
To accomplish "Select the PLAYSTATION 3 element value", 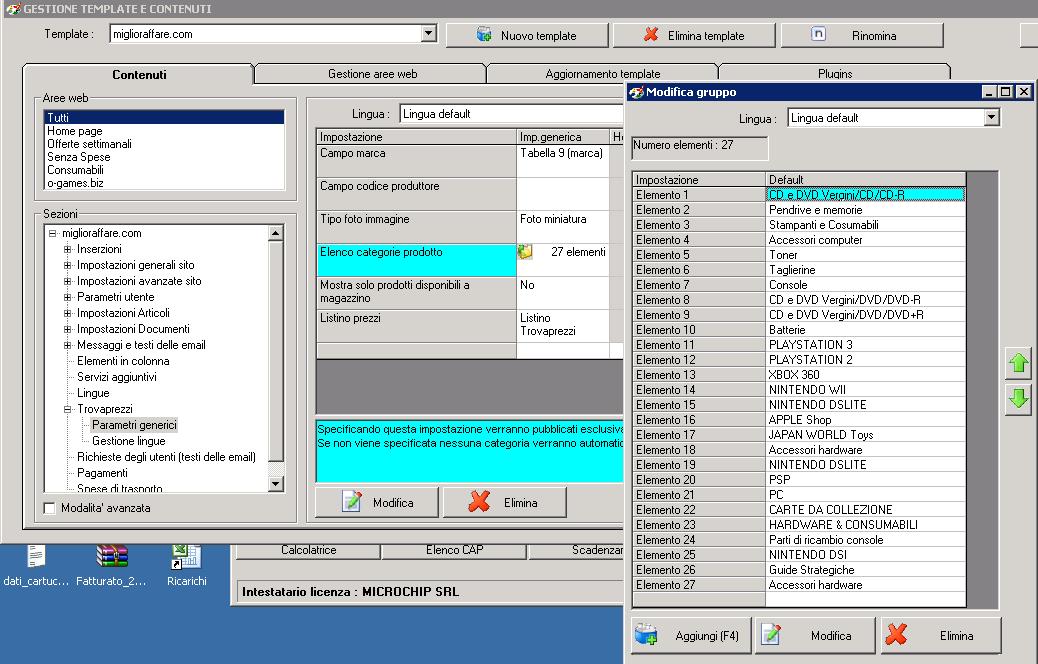I will pyautogui.click(x=865, y=345).
